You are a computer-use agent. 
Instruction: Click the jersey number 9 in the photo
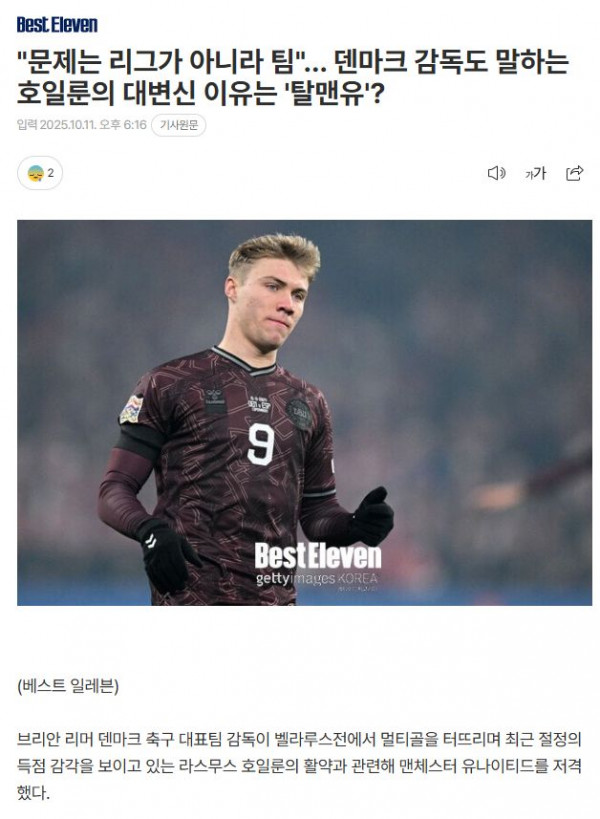(261, 444)
